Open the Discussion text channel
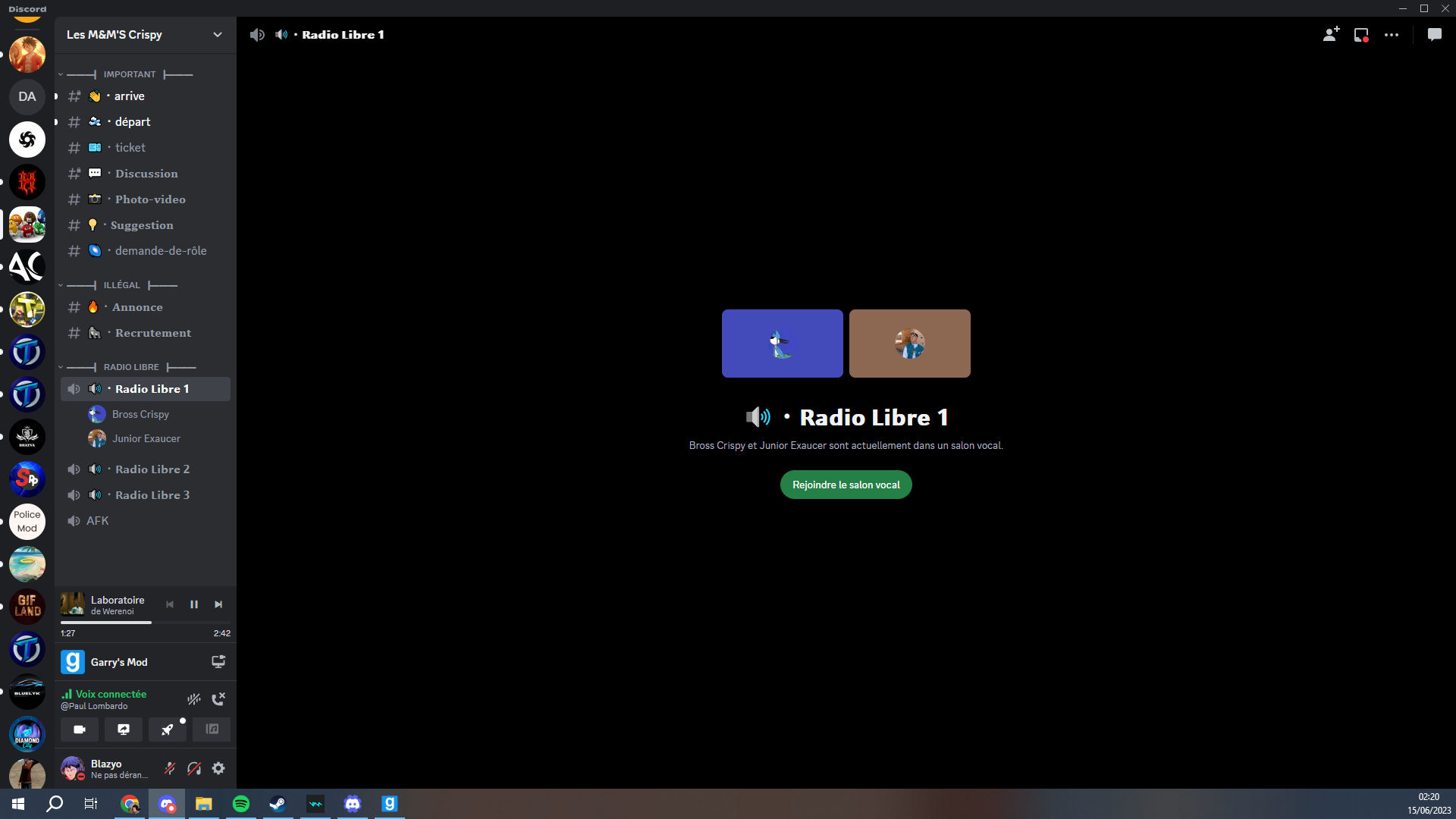 coord(146,174)
